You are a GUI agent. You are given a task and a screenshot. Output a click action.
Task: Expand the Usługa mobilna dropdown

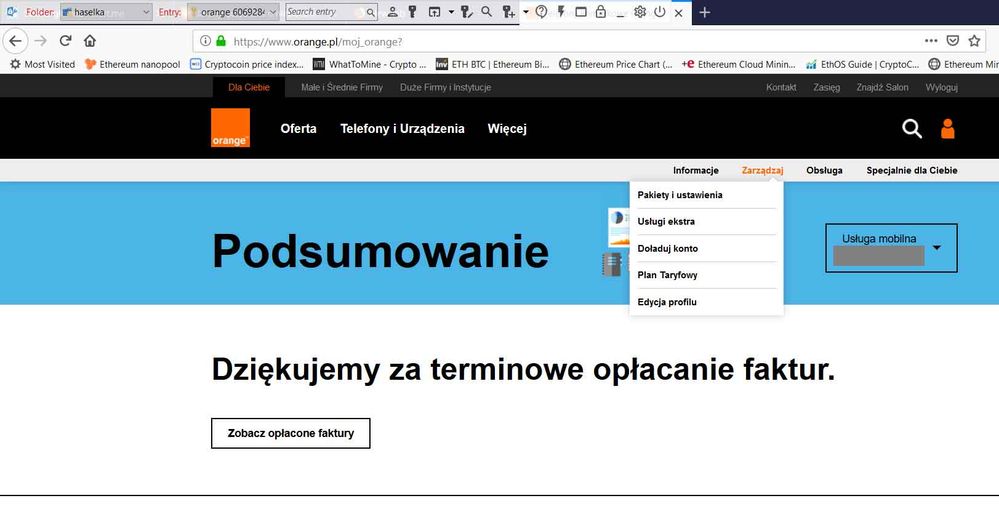coord(937,247)
